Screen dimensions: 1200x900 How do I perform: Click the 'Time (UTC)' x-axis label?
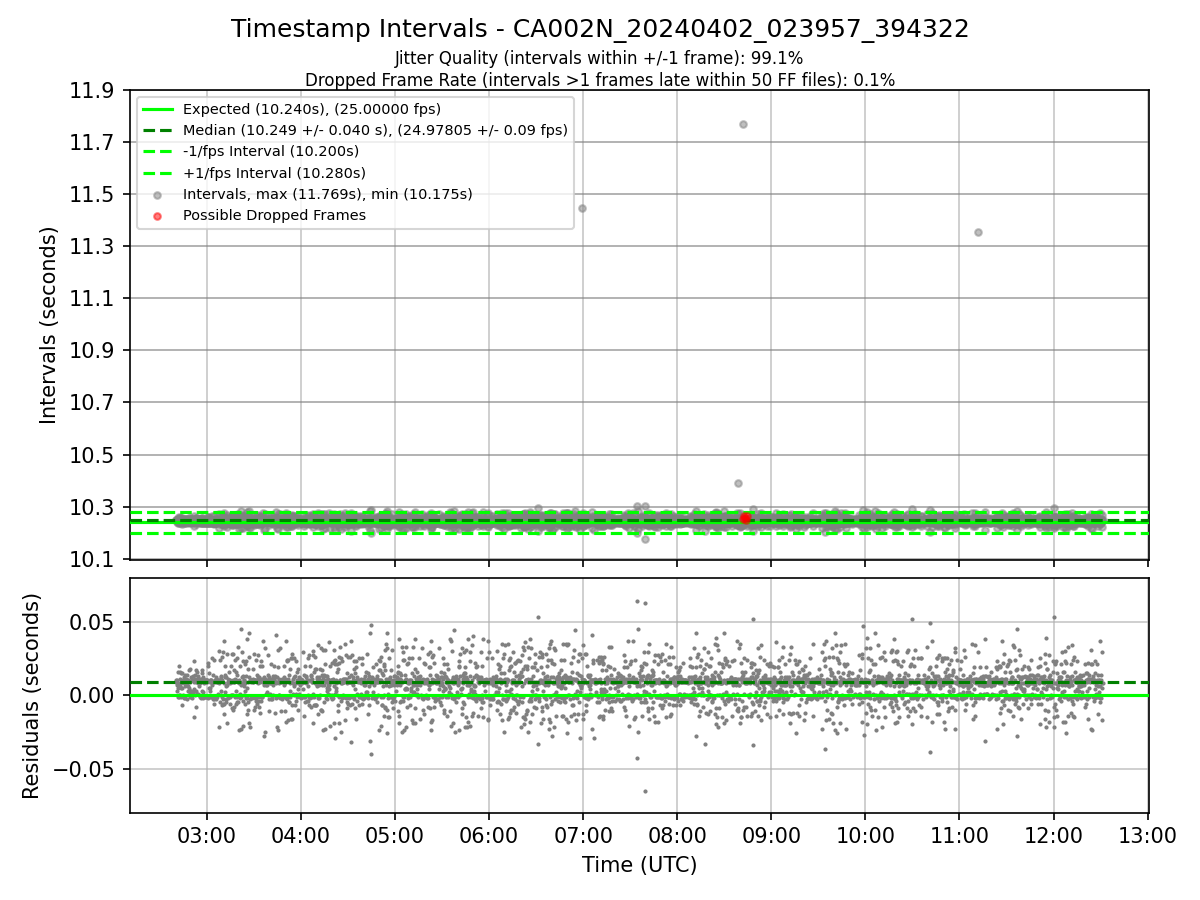coord(640,865)
